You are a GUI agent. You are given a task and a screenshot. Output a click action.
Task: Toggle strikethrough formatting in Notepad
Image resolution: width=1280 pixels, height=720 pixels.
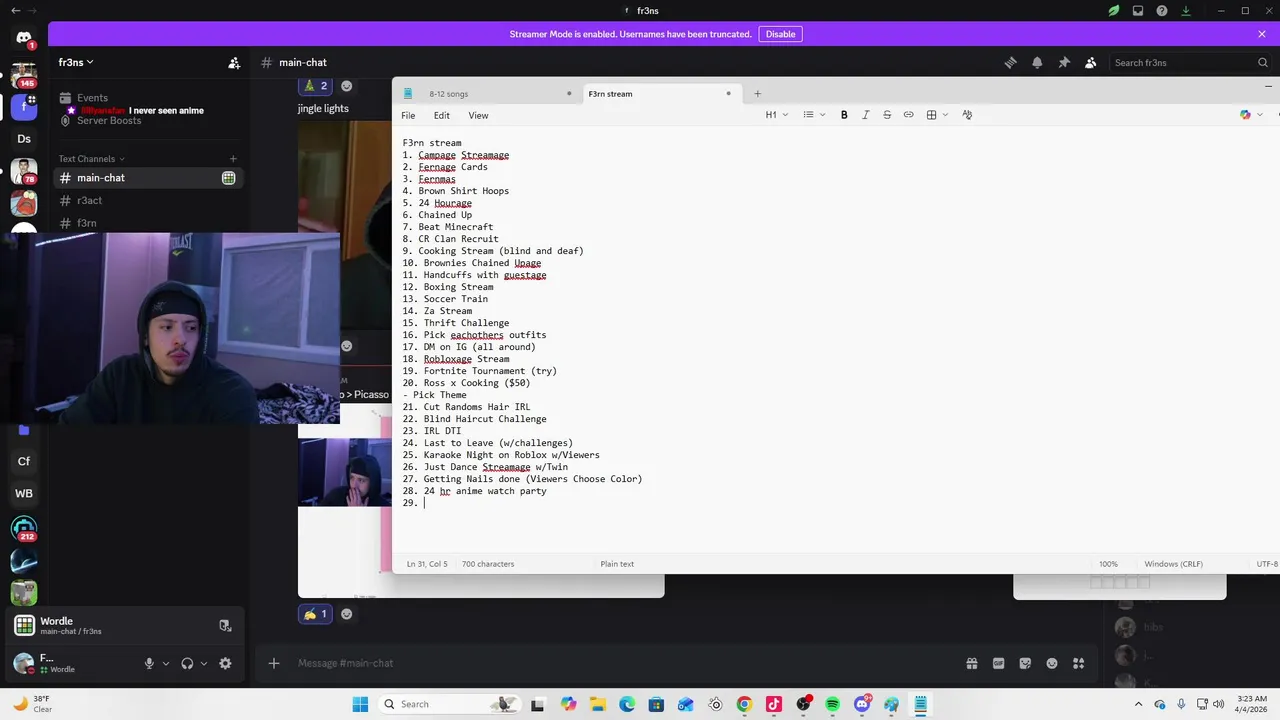887,115
